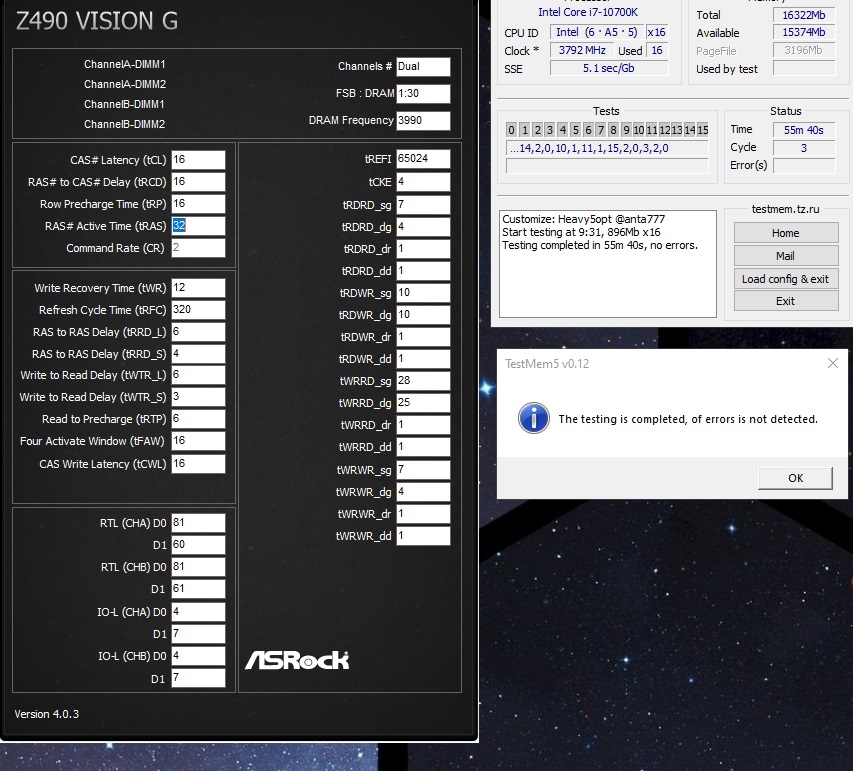Select the tWRWR_sg field

(x=423, y=470)
